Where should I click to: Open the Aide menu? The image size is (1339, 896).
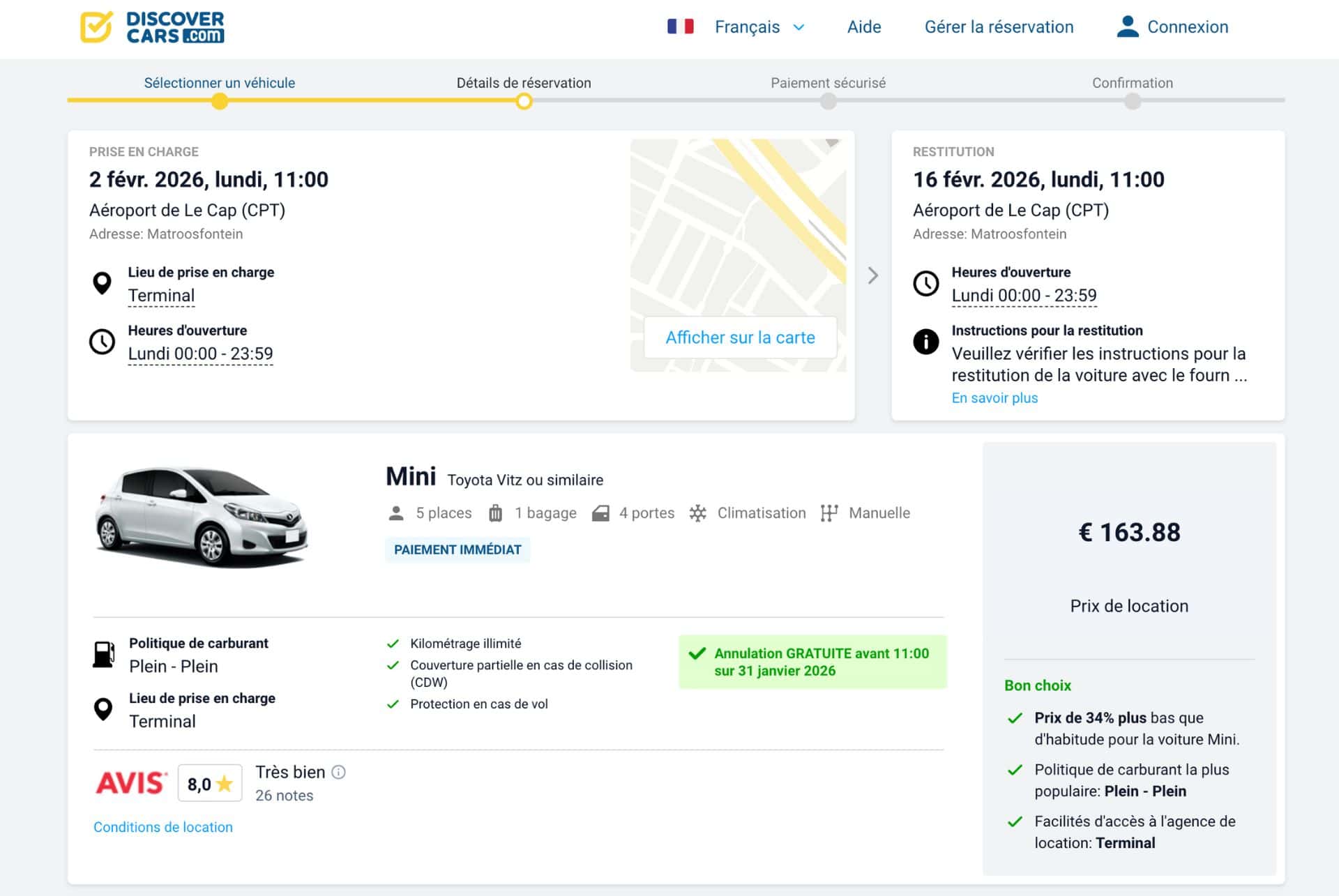(864, 26)
